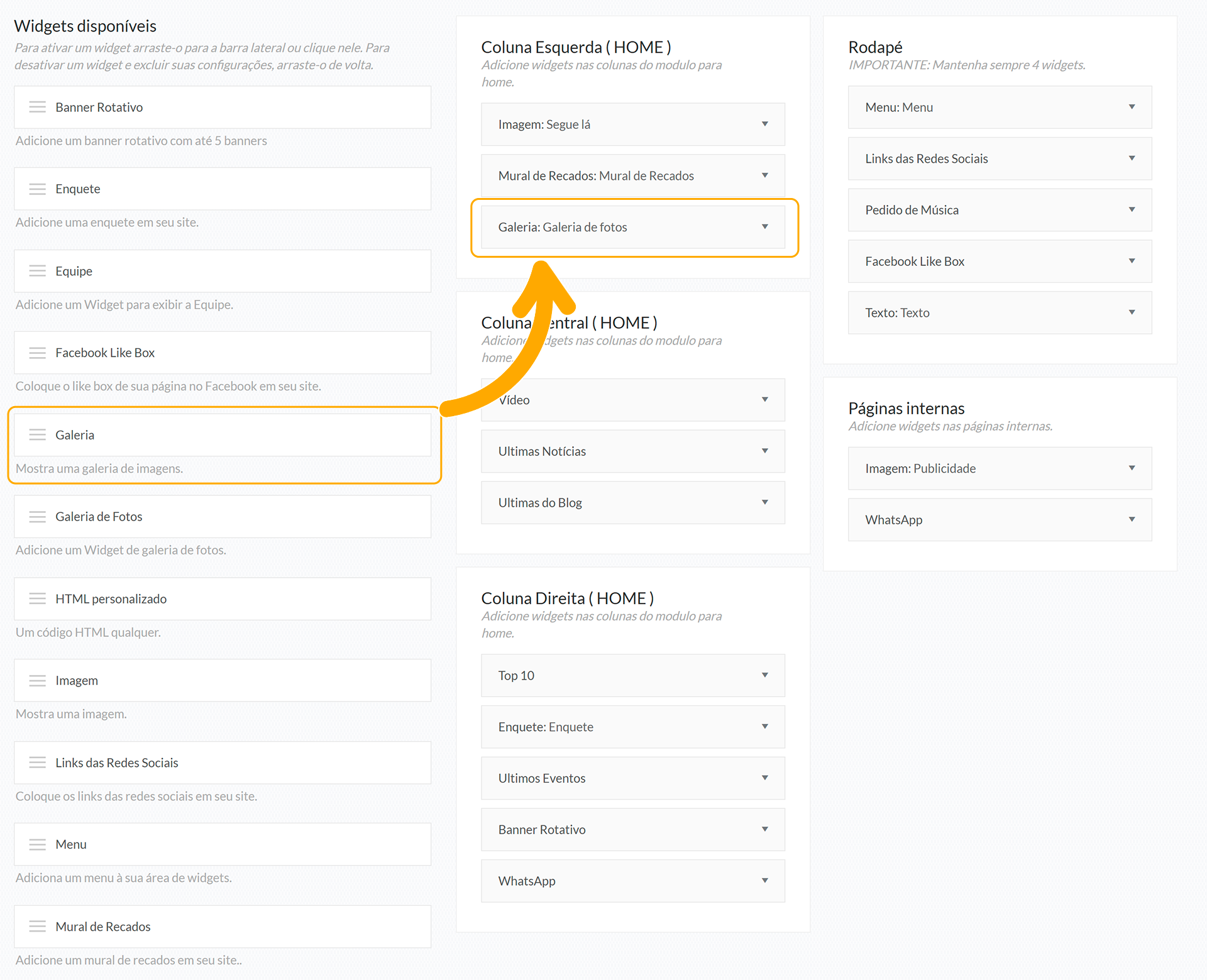
Task: Open the Menu: Menu footer widget arrow
Action: [x=1132, y=107]
